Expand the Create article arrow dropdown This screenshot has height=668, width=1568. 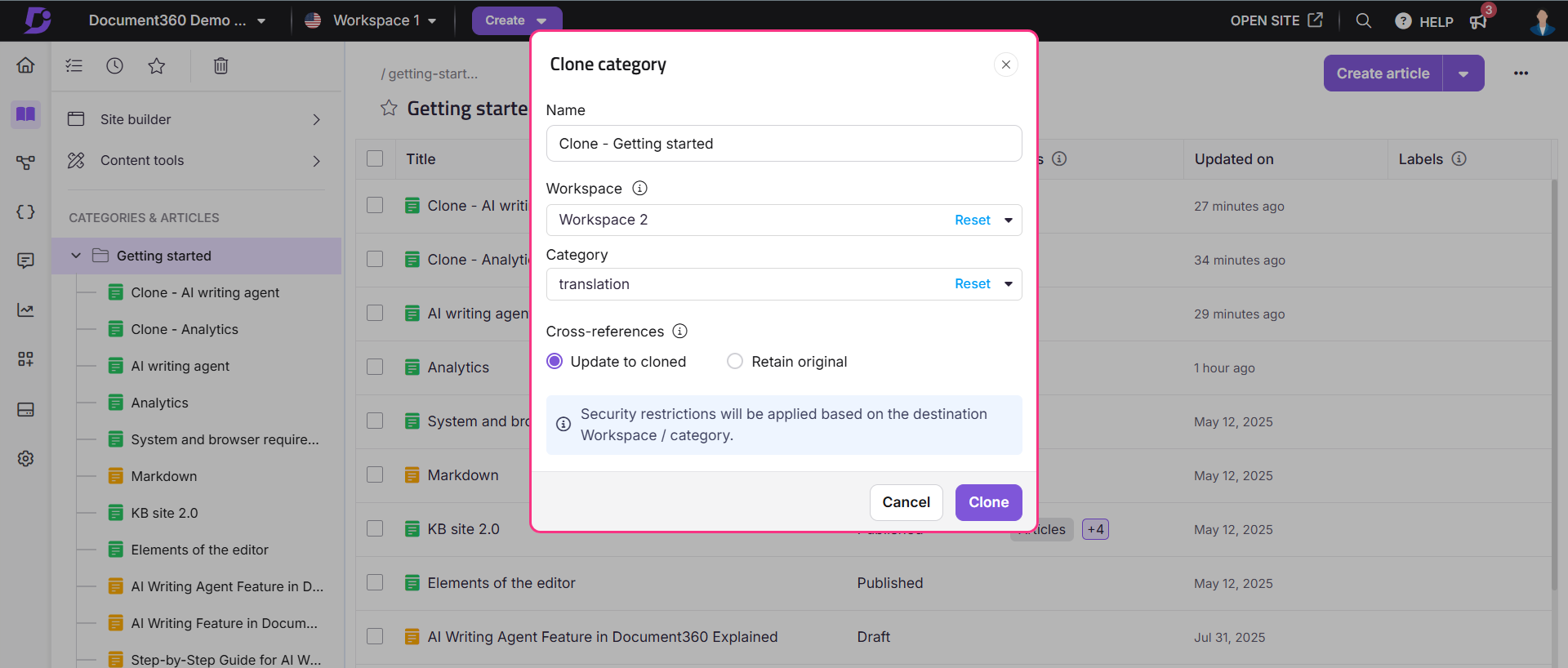coord(1463,73)
